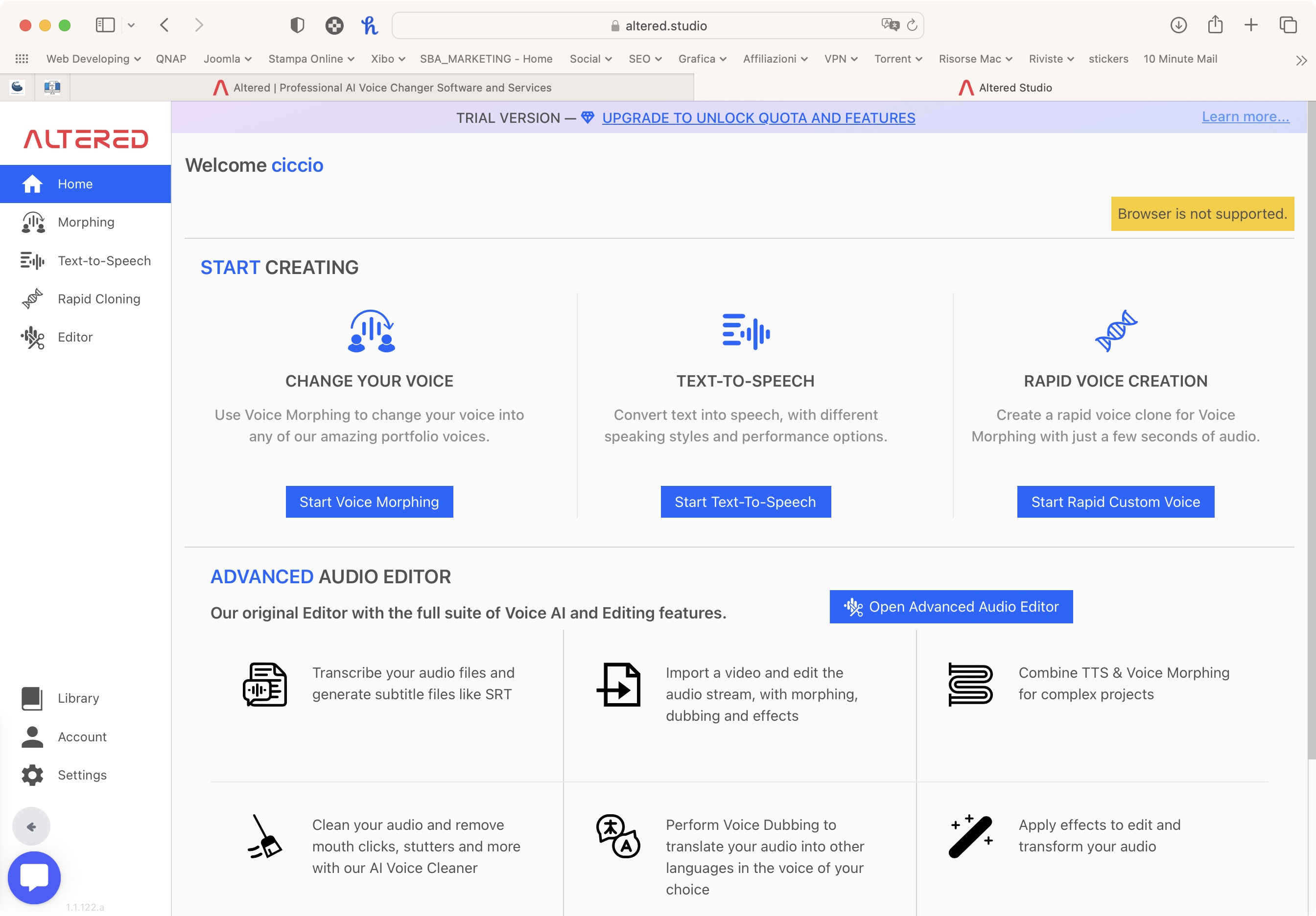The width and height of the screenshot is (1316, 916).
Task: Go back with Safari back arrow
Action: pos(164,25)
